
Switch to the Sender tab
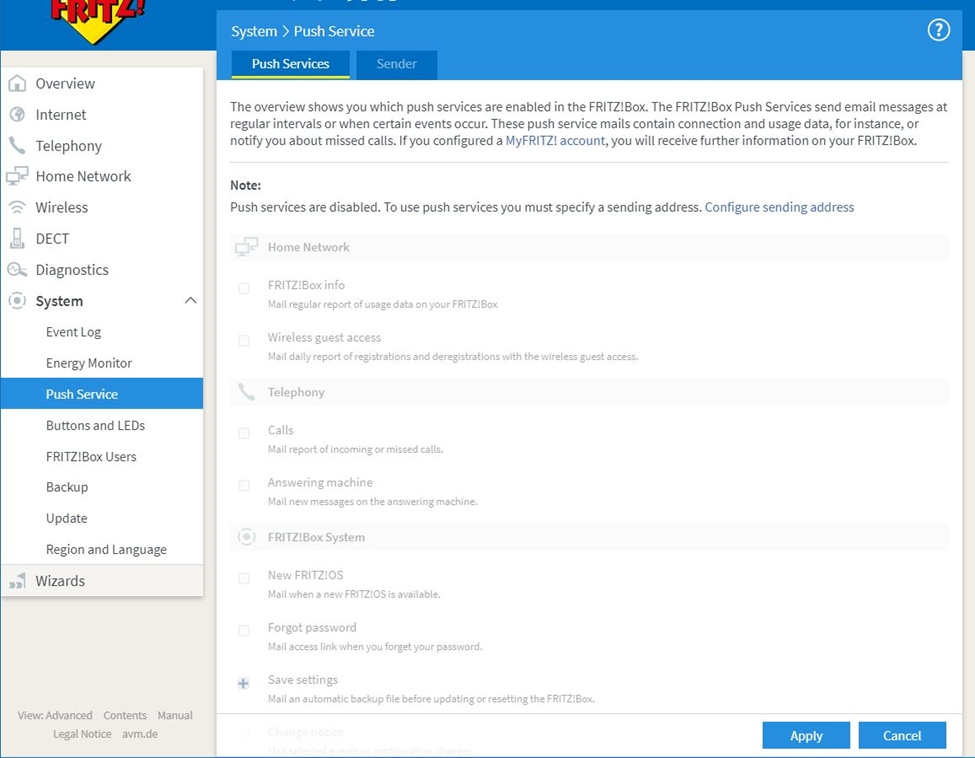pos(396,64)
